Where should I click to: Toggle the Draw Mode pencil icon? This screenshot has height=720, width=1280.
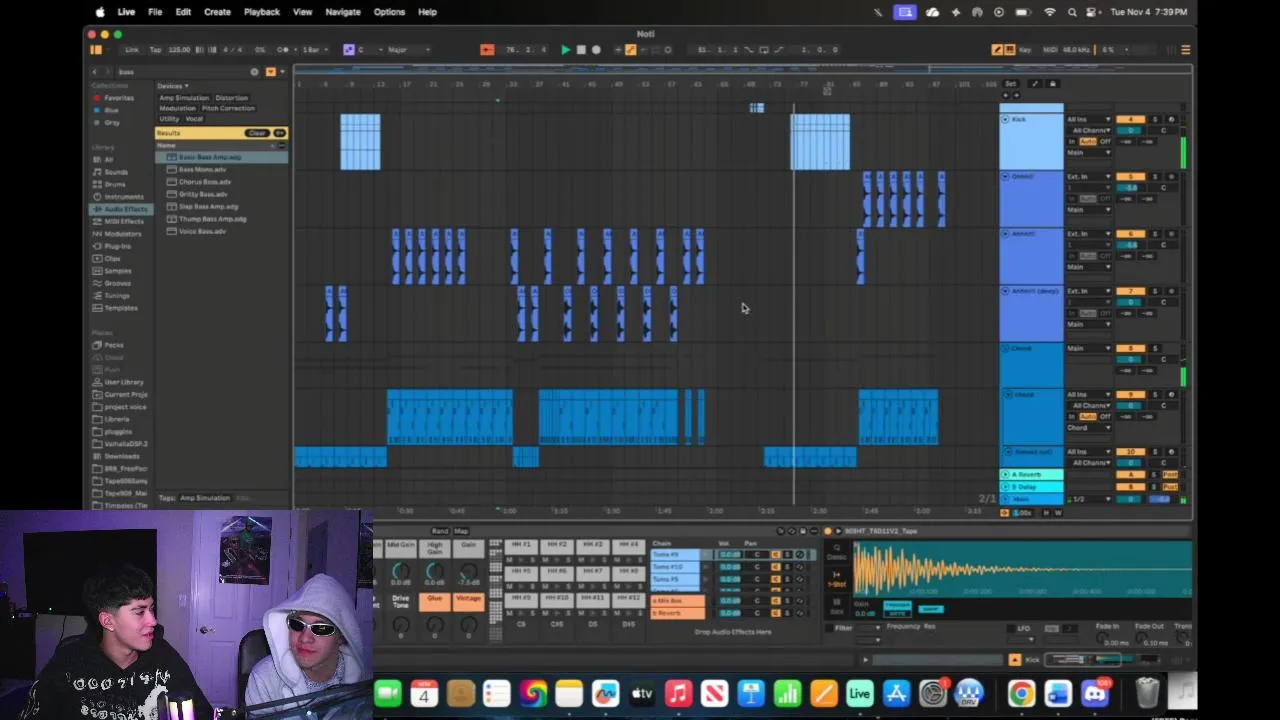pyautogui.click(x=997, y=49)
